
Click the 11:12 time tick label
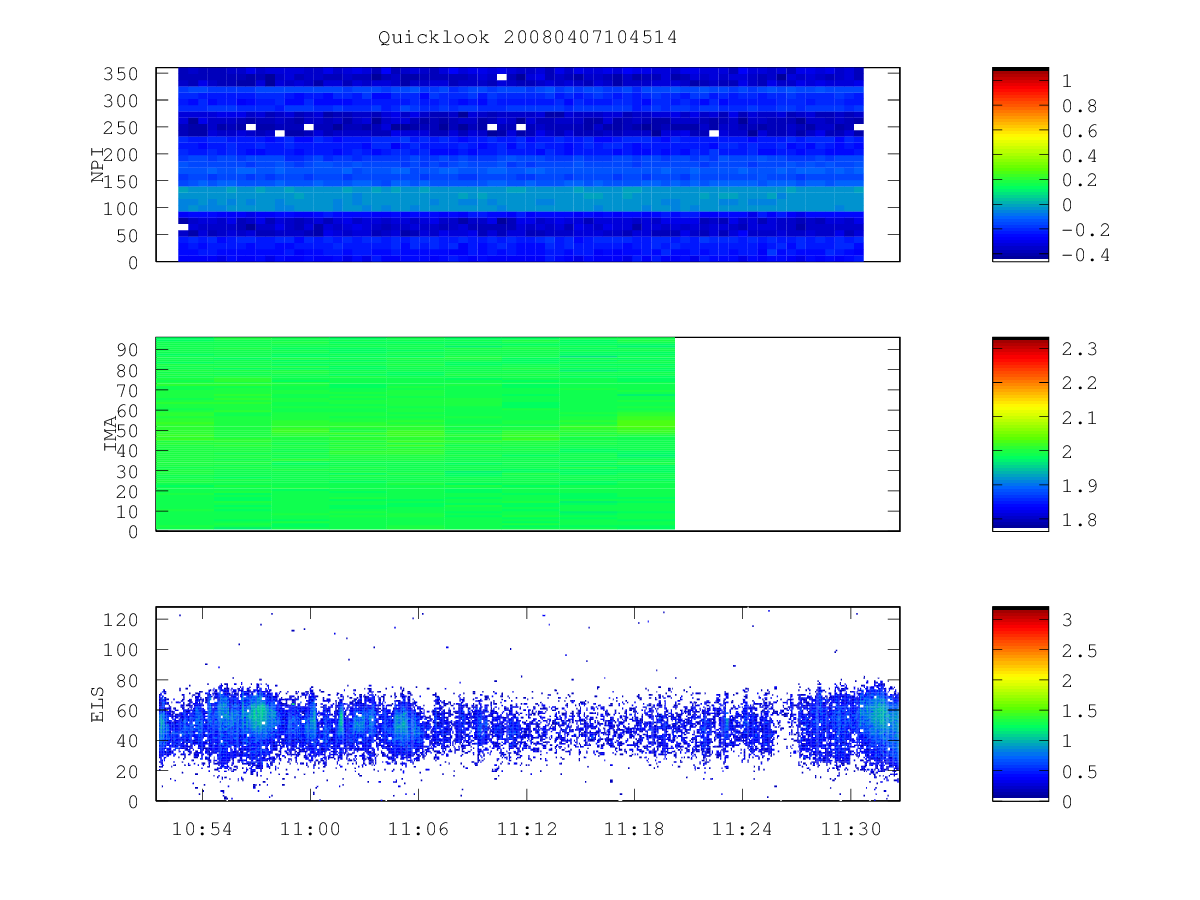tap(526, 829)
